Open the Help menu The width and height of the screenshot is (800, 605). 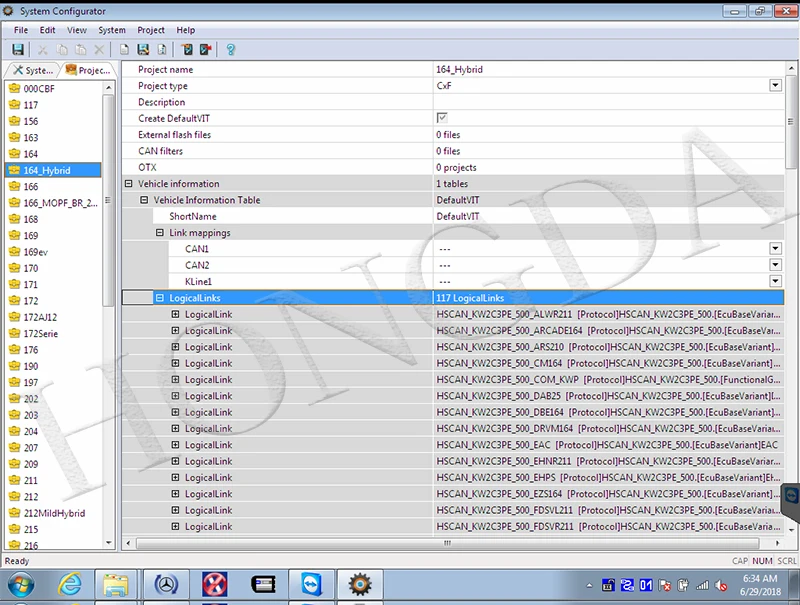point(186,30)
